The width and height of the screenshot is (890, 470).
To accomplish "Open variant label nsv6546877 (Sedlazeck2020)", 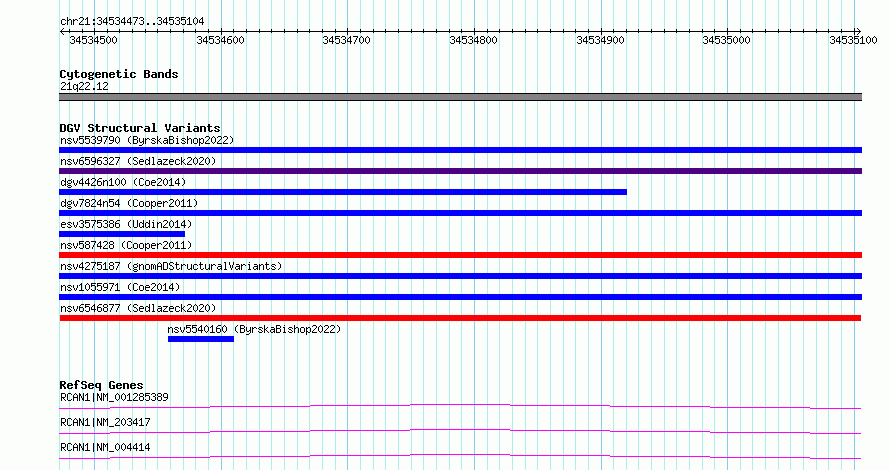I will [x=138, y=308].
